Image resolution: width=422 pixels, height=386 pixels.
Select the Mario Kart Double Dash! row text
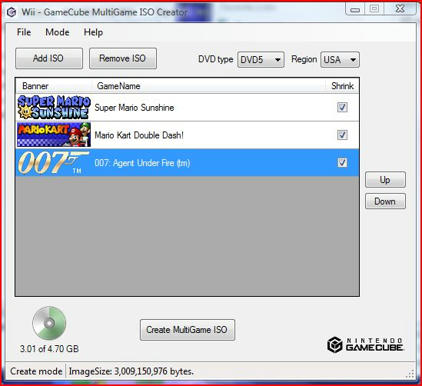click(139, 135)
